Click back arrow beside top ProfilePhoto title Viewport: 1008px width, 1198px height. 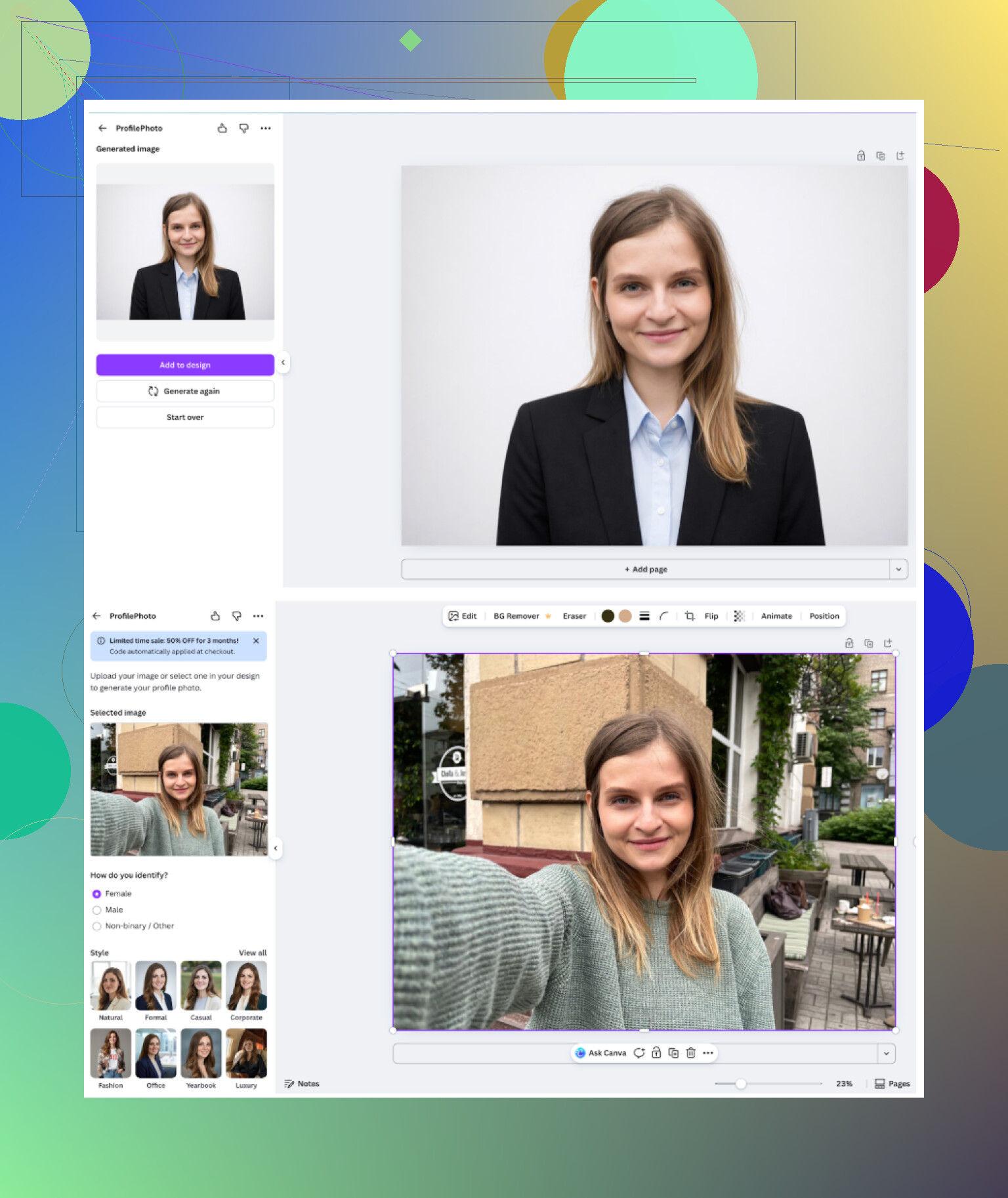click(x=102, y=129)
